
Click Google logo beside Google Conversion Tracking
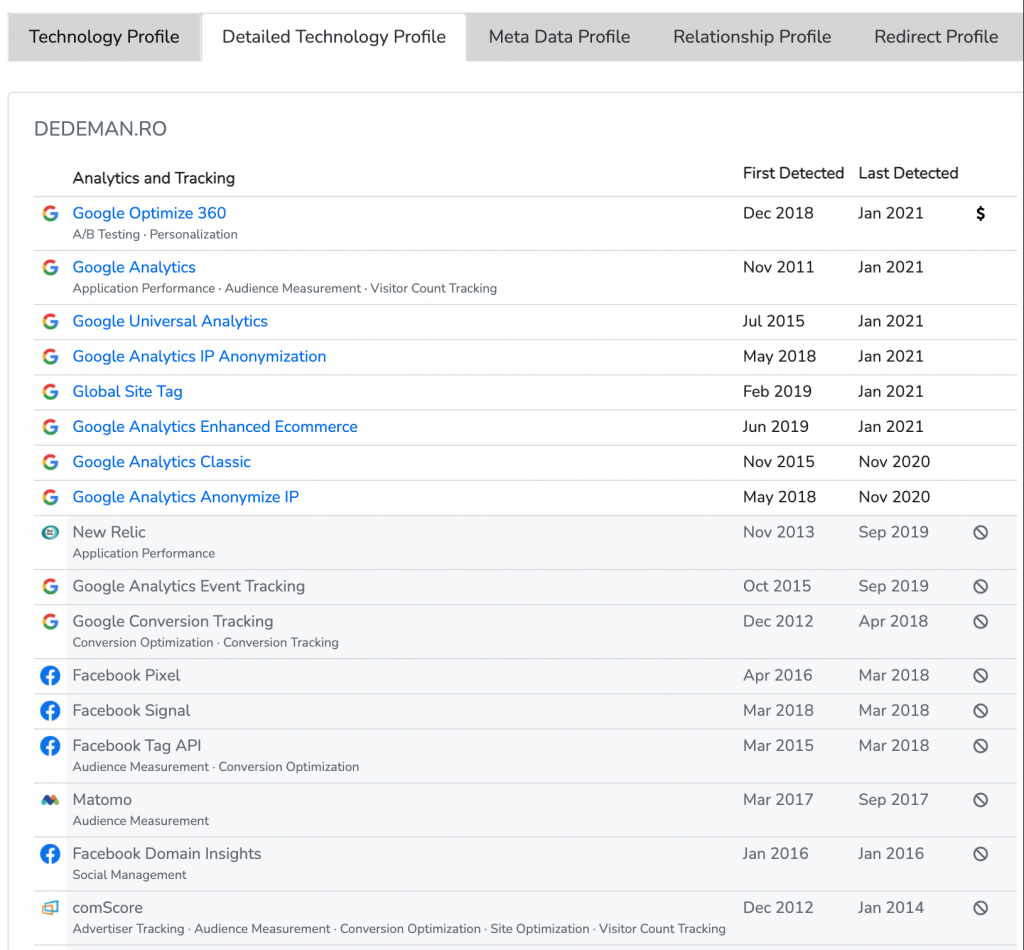[50, 622]
